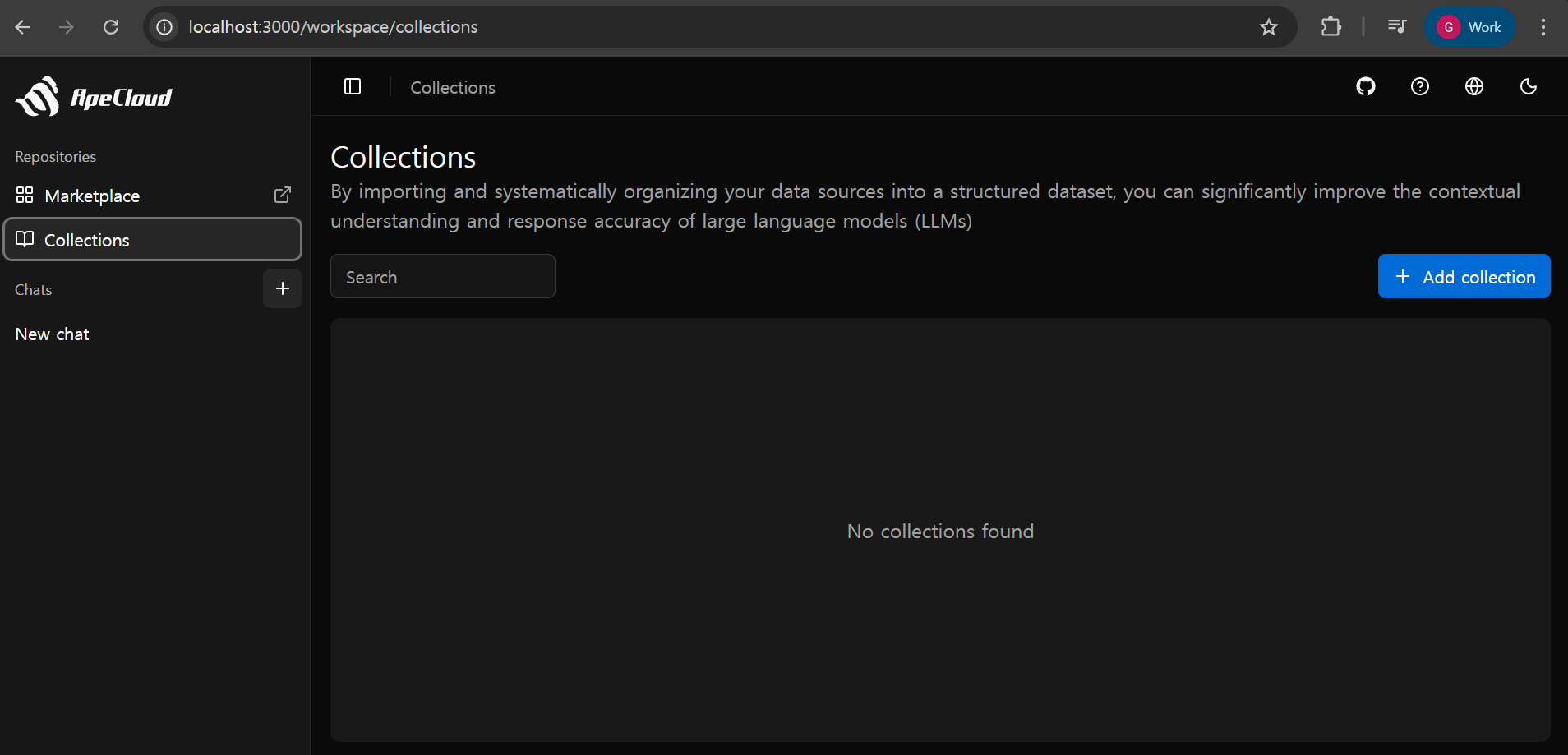Open the Work profile menu

click(1469, 27)
